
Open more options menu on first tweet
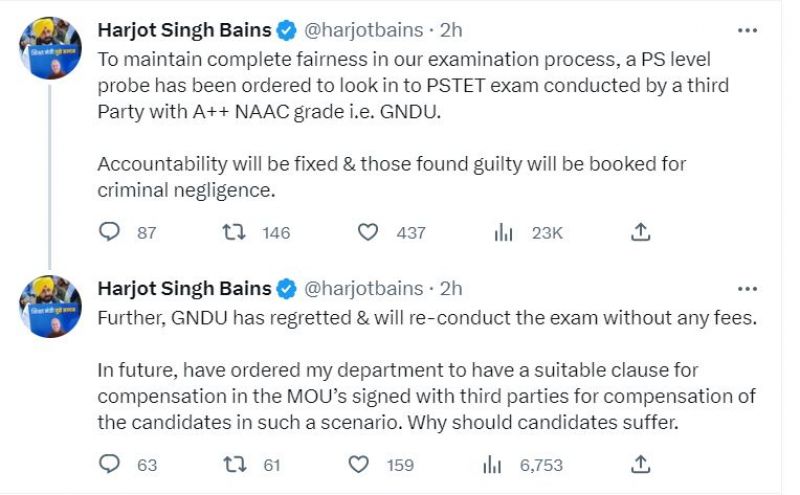pyautogui.click(x=747, y=31)
